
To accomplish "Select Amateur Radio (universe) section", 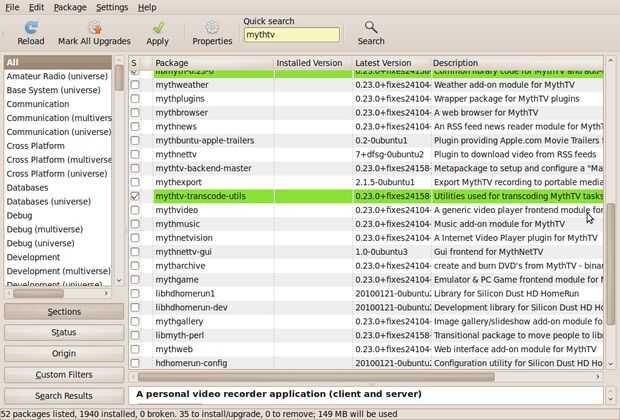I will click(x=58, y=76).
